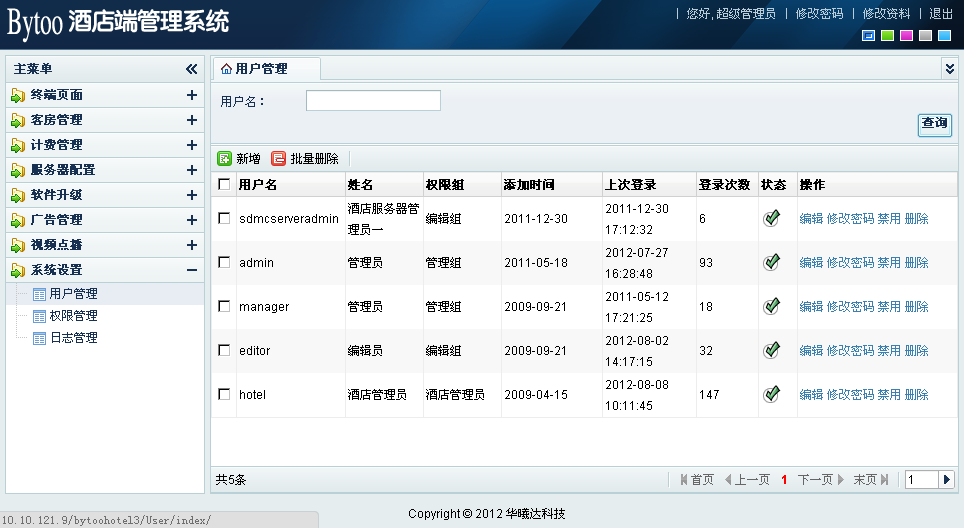Open 权限管理 in the sidebar tree

pyautogui.click(x=73, y=316)
